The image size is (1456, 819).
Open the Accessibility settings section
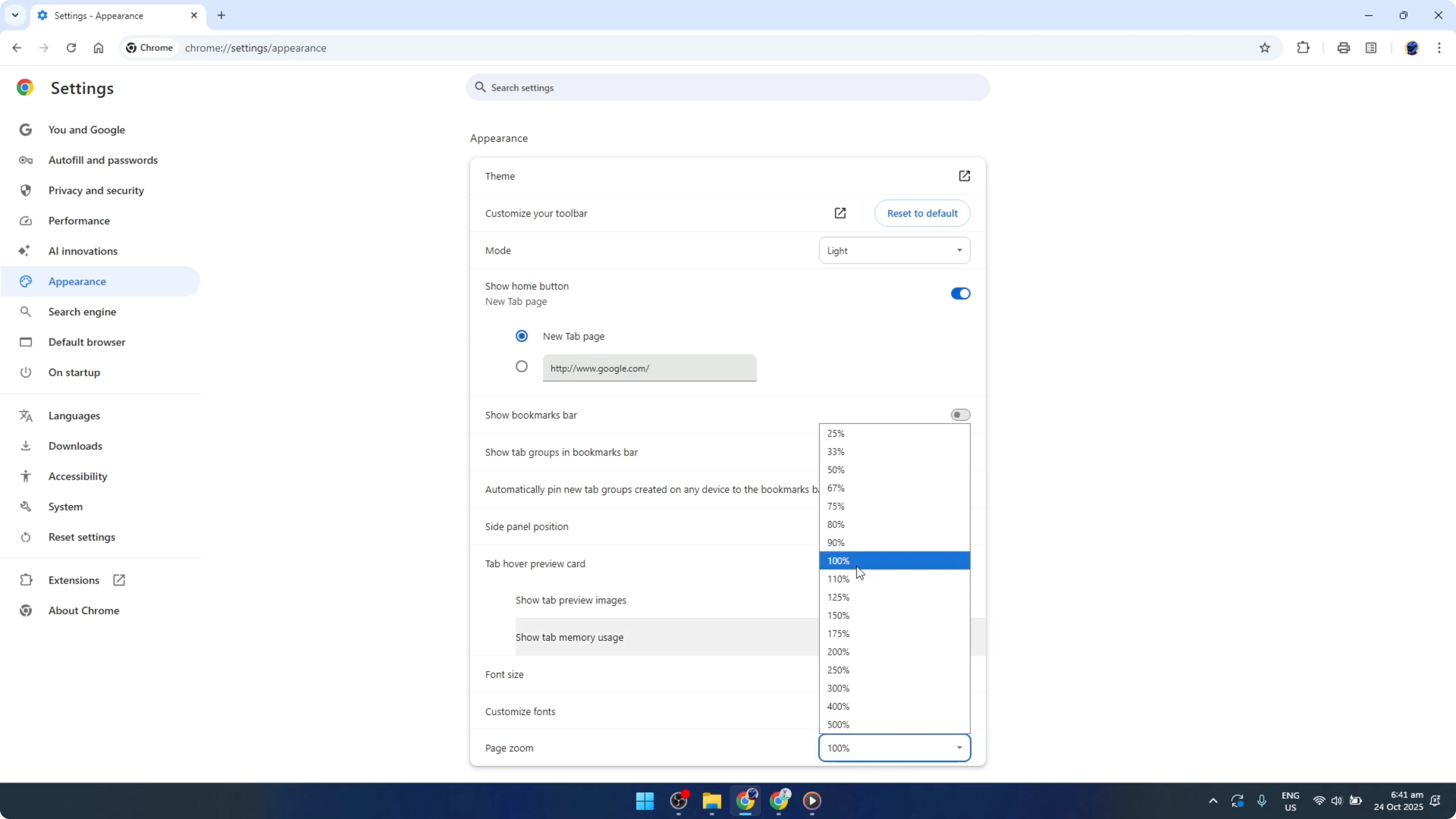pos(78,476)
